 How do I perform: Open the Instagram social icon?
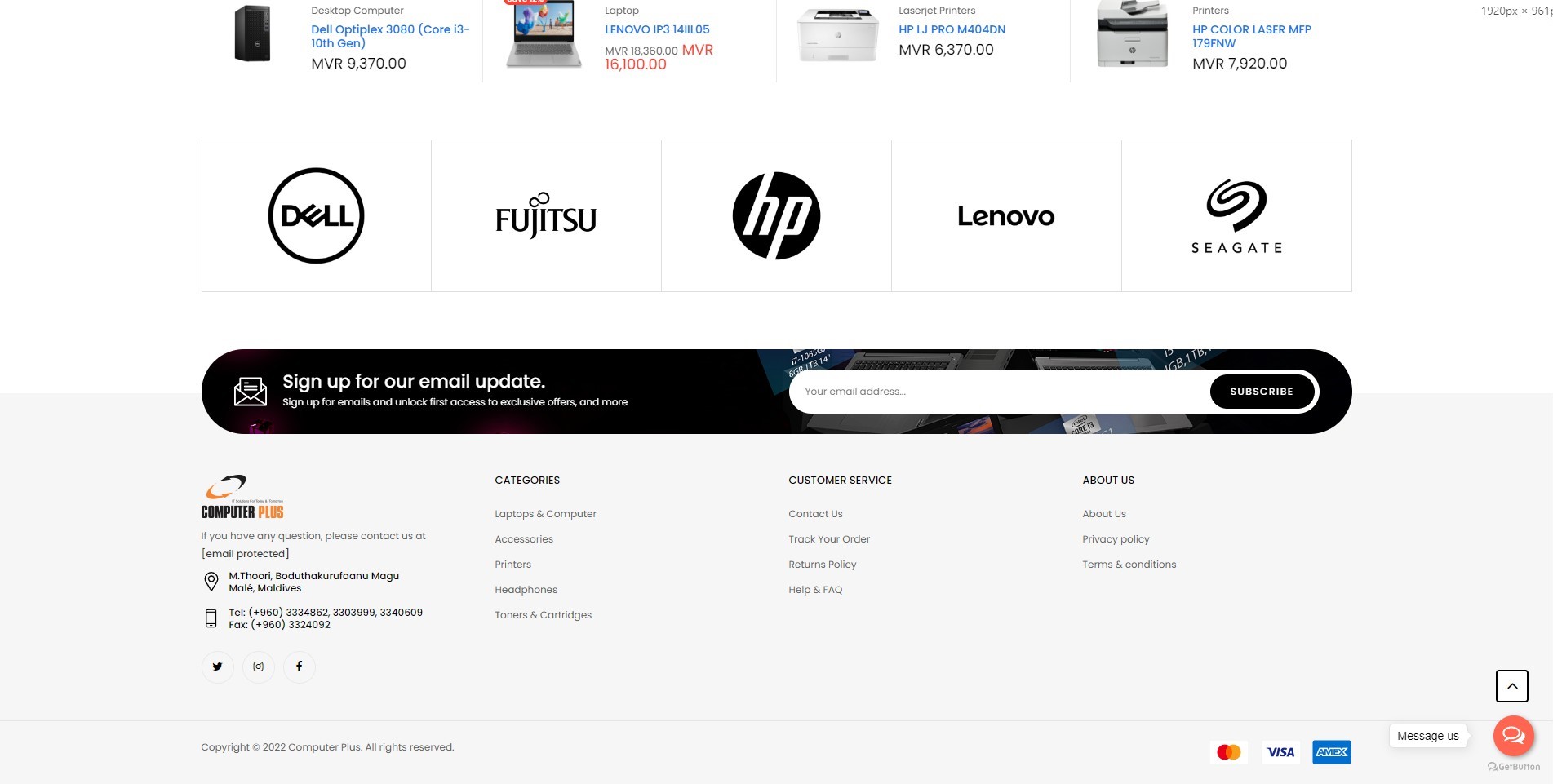click(258, 667)
